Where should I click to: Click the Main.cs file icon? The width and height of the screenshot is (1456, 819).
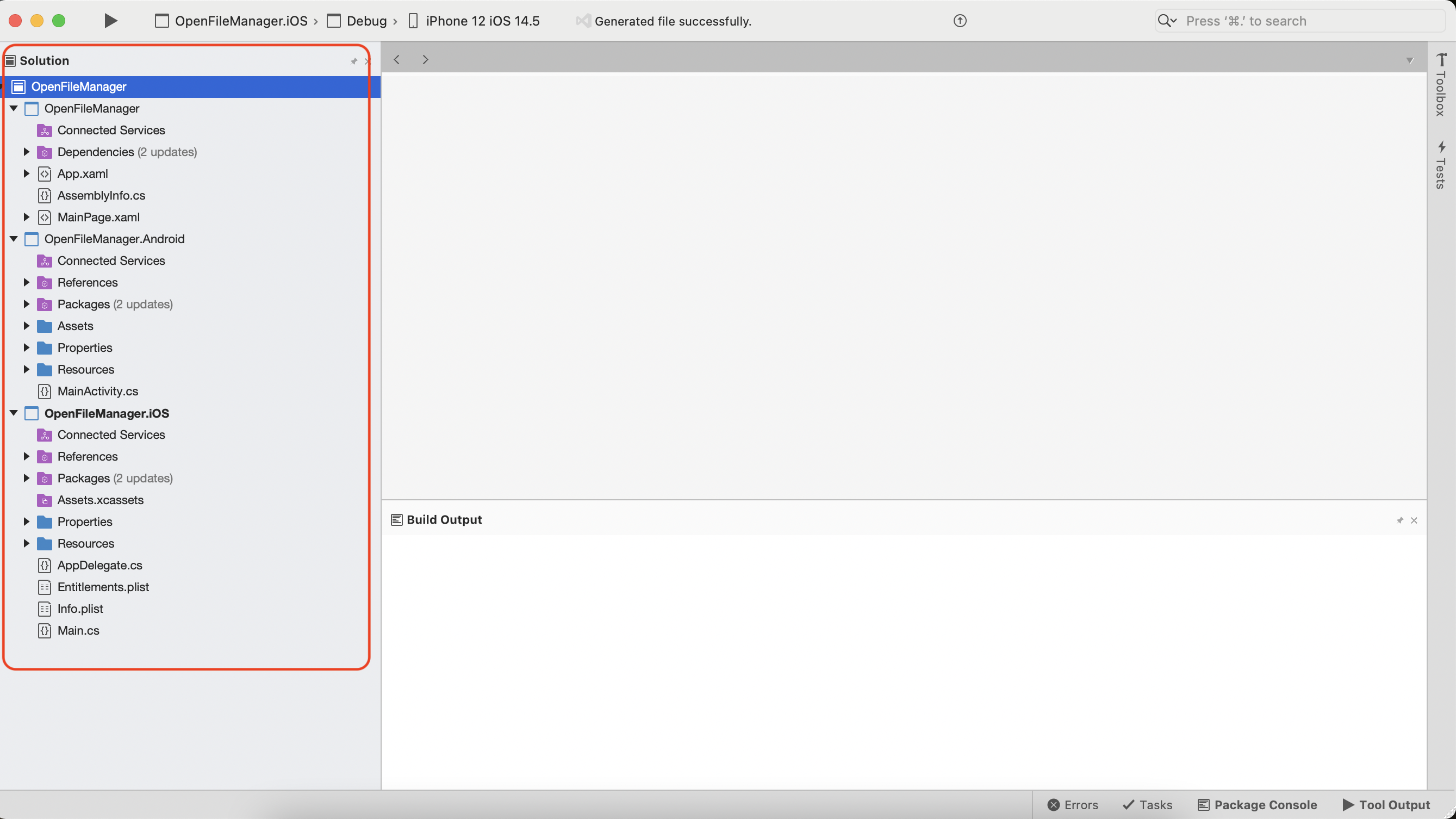[x=45, y=630]
